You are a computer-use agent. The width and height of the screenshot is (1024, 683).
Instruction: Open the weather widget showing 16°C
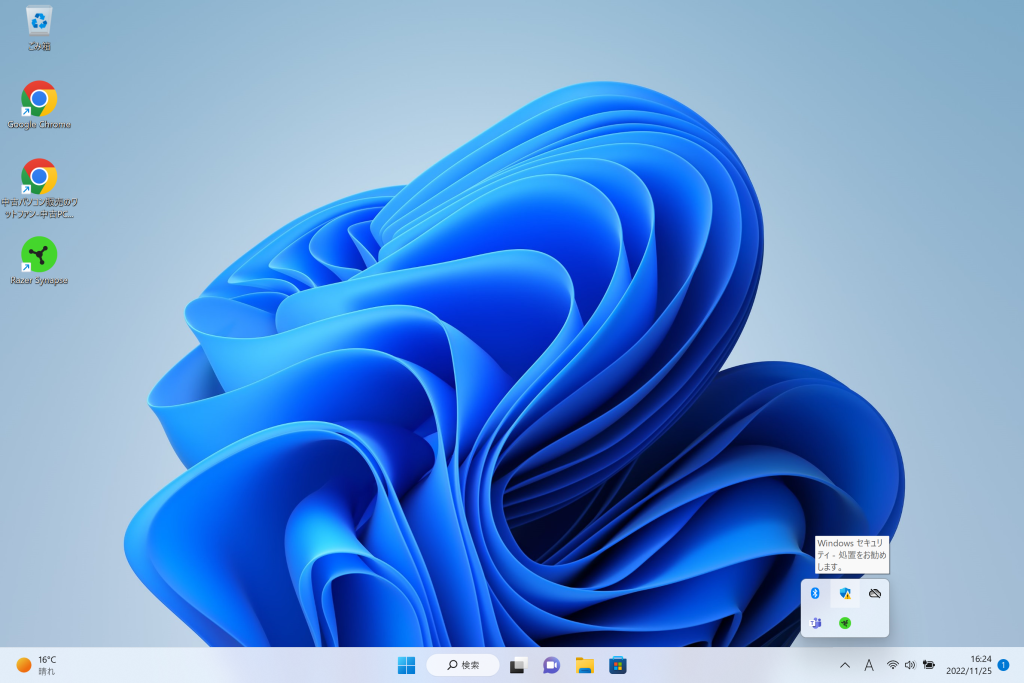tap(36, 665)
